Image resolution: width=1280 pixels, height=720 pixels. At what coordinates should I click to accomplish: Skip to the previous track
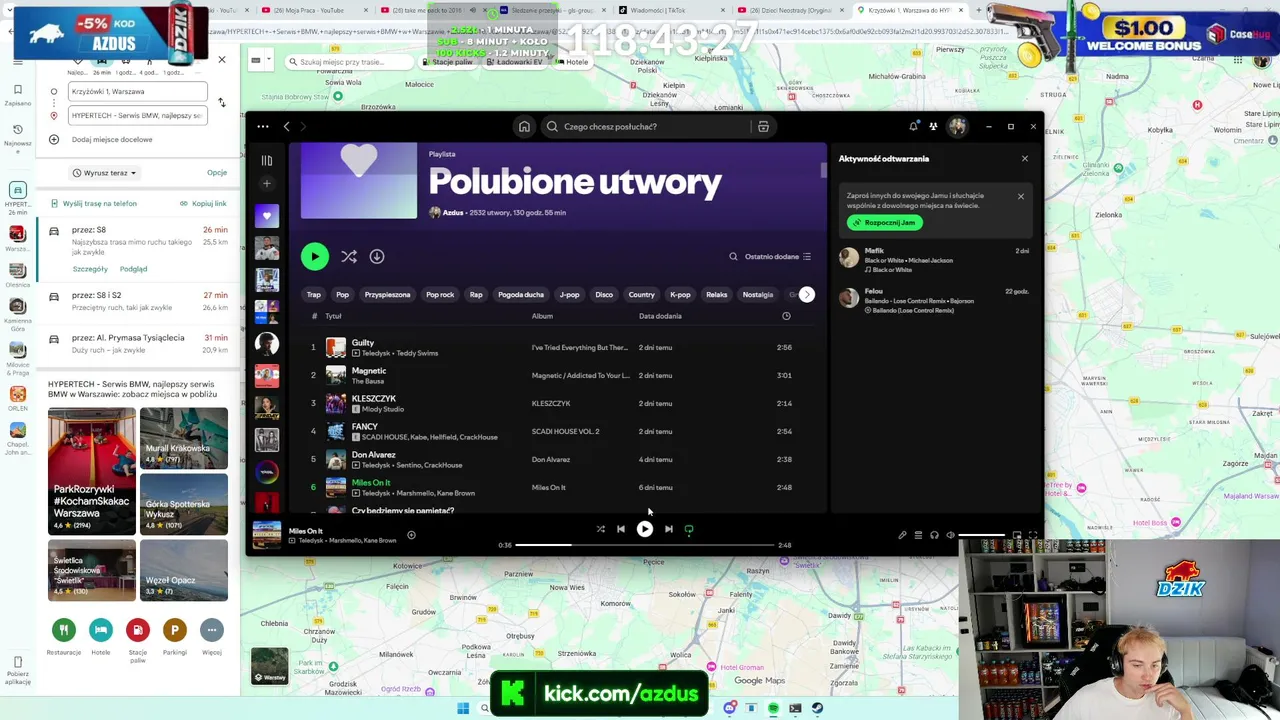coord(621,530)
